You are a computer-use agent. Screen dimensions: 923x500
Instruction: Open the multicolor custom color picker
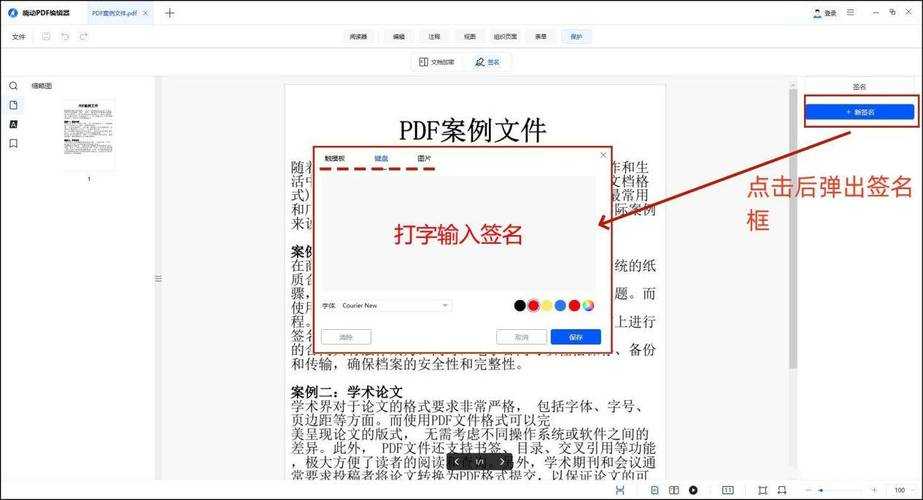(588, 305)
